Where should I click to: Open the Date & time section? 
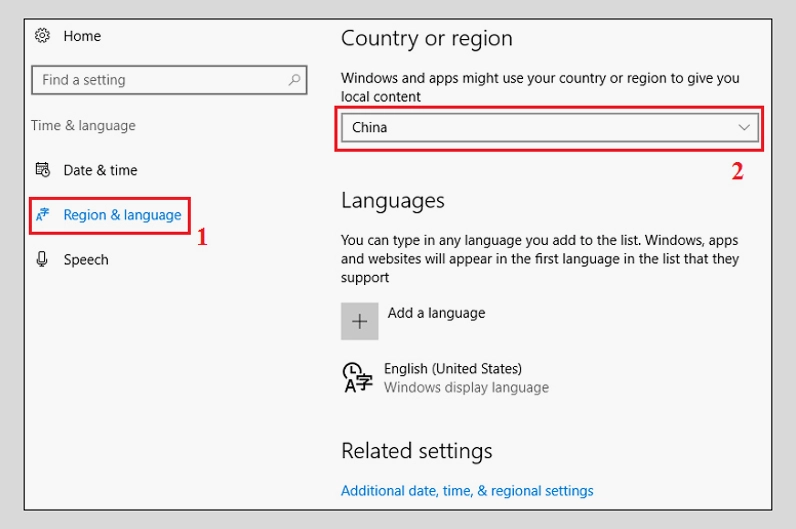coord(100,170)
